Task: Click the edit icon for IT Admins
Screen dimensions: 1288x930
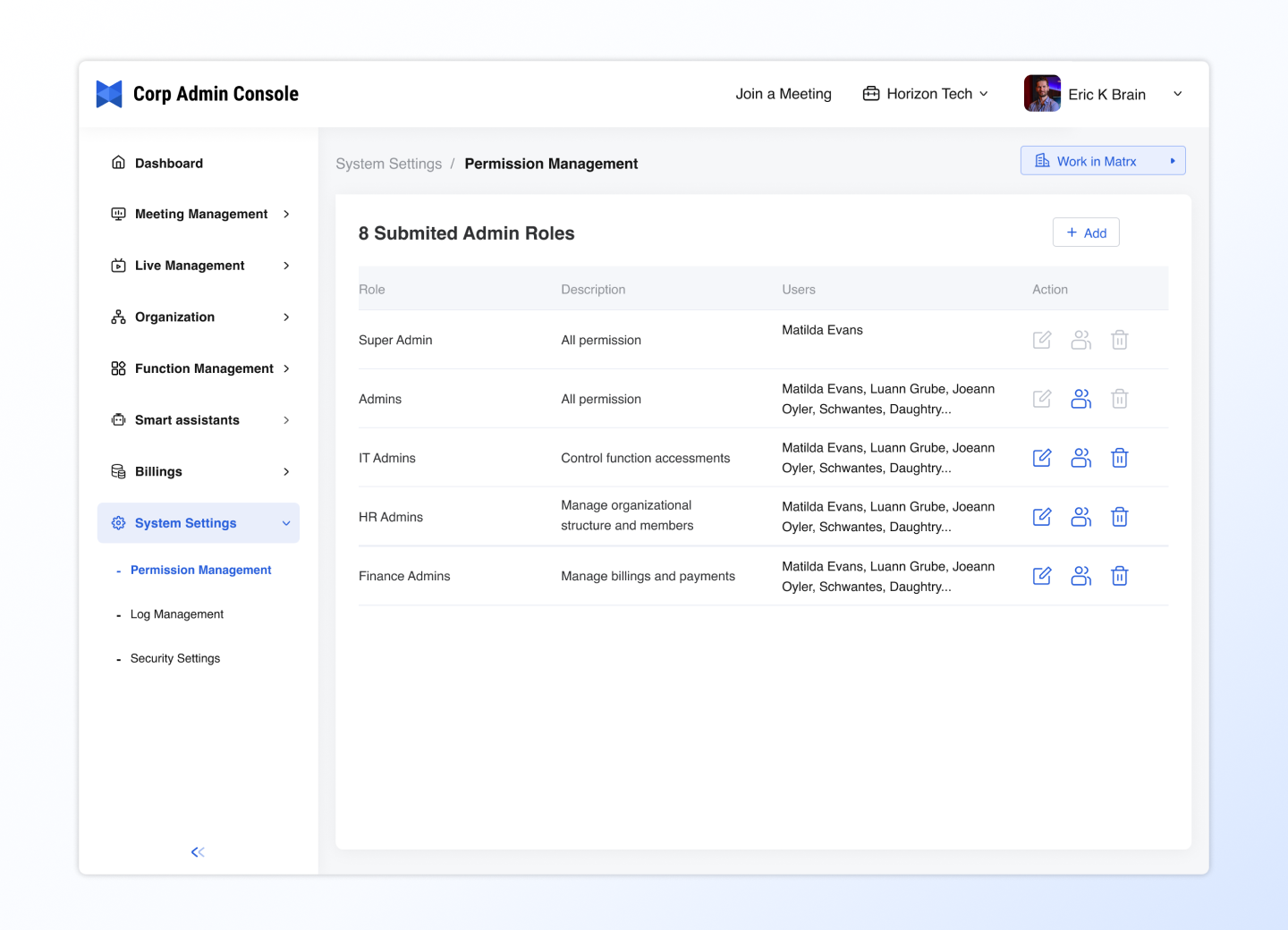Action: tap(1042, 458)
